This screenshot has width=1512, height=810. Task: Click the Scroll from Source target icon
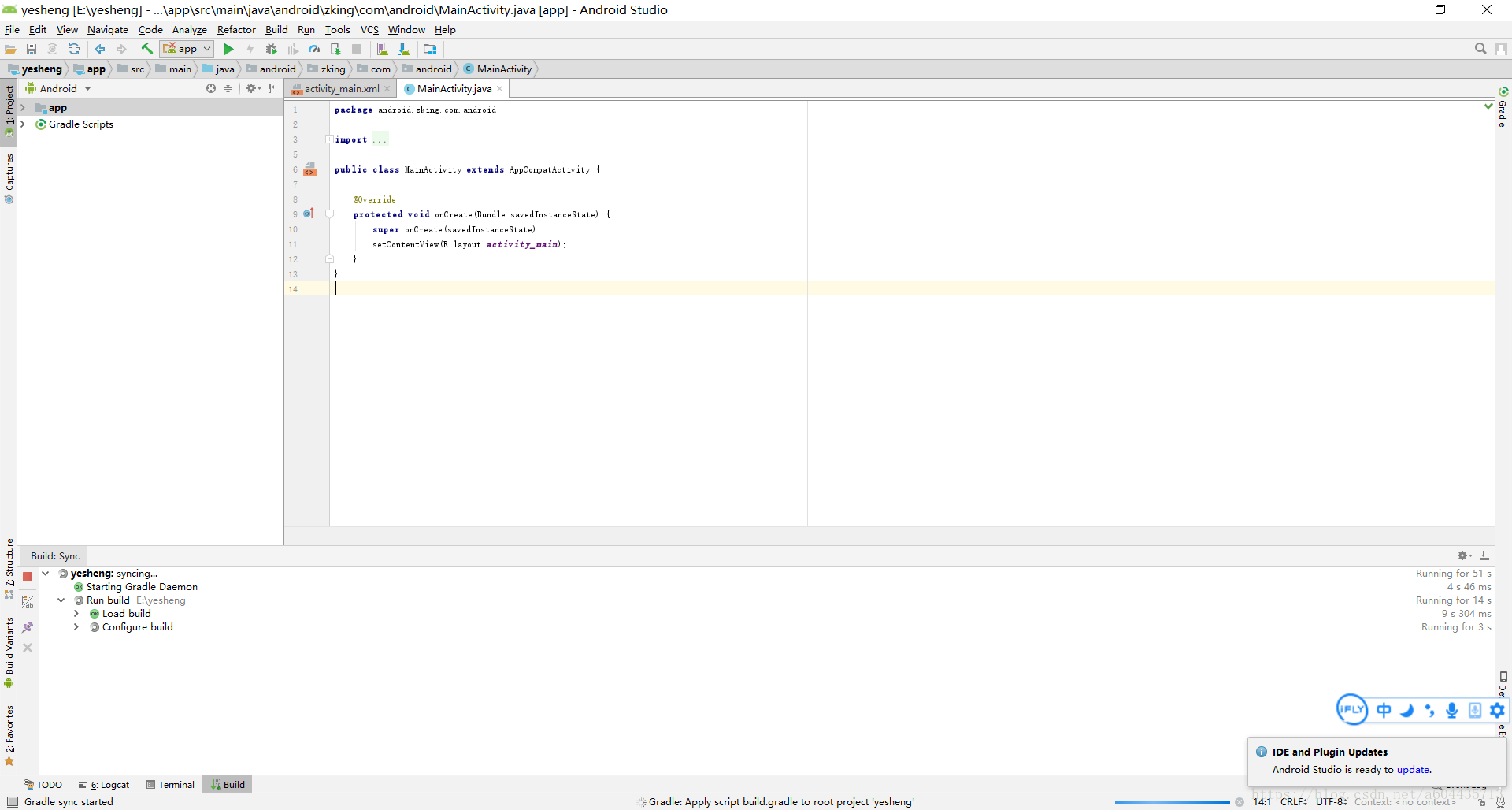pyautogui.click(x=211, y=88)
